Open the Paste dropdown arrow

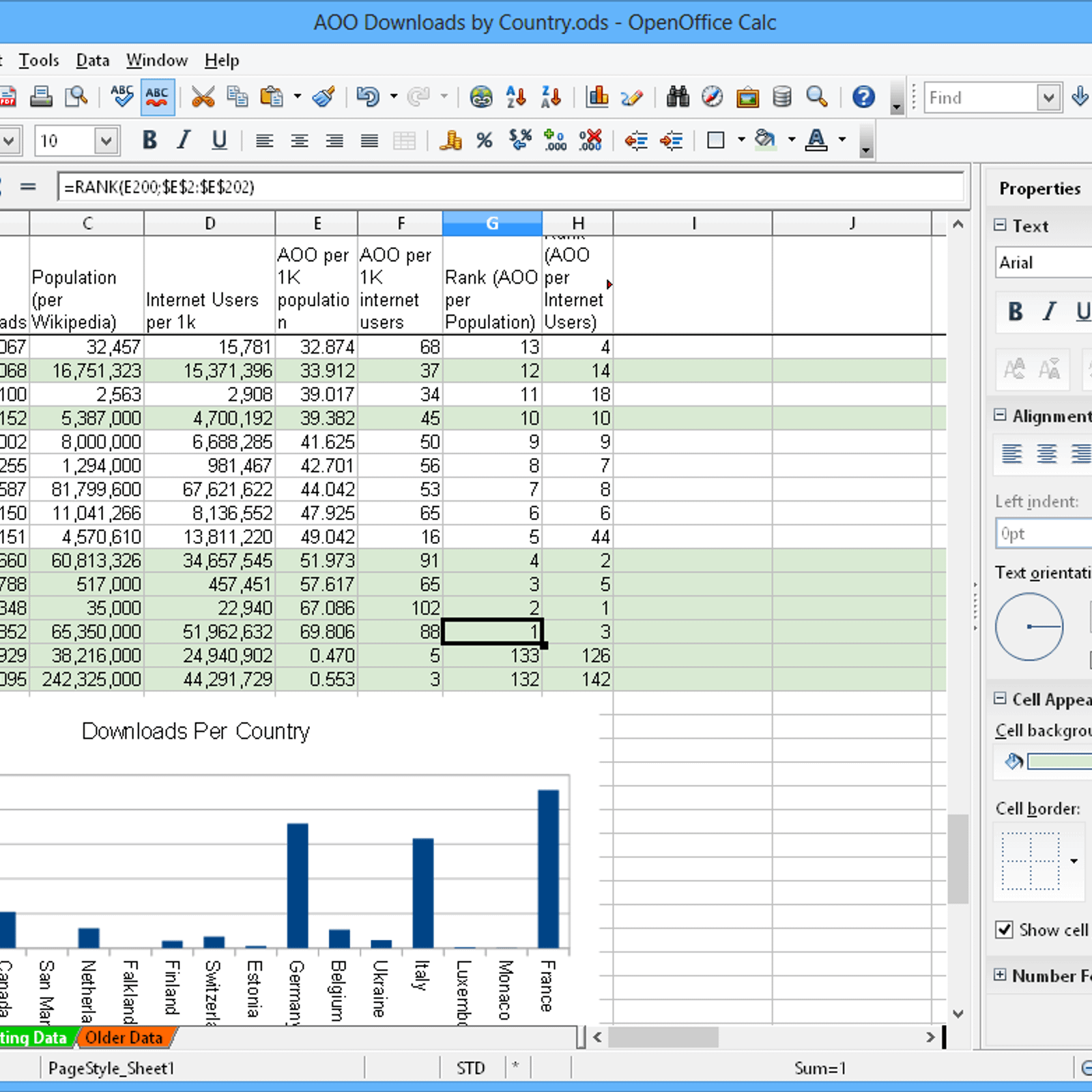(298, 97)
